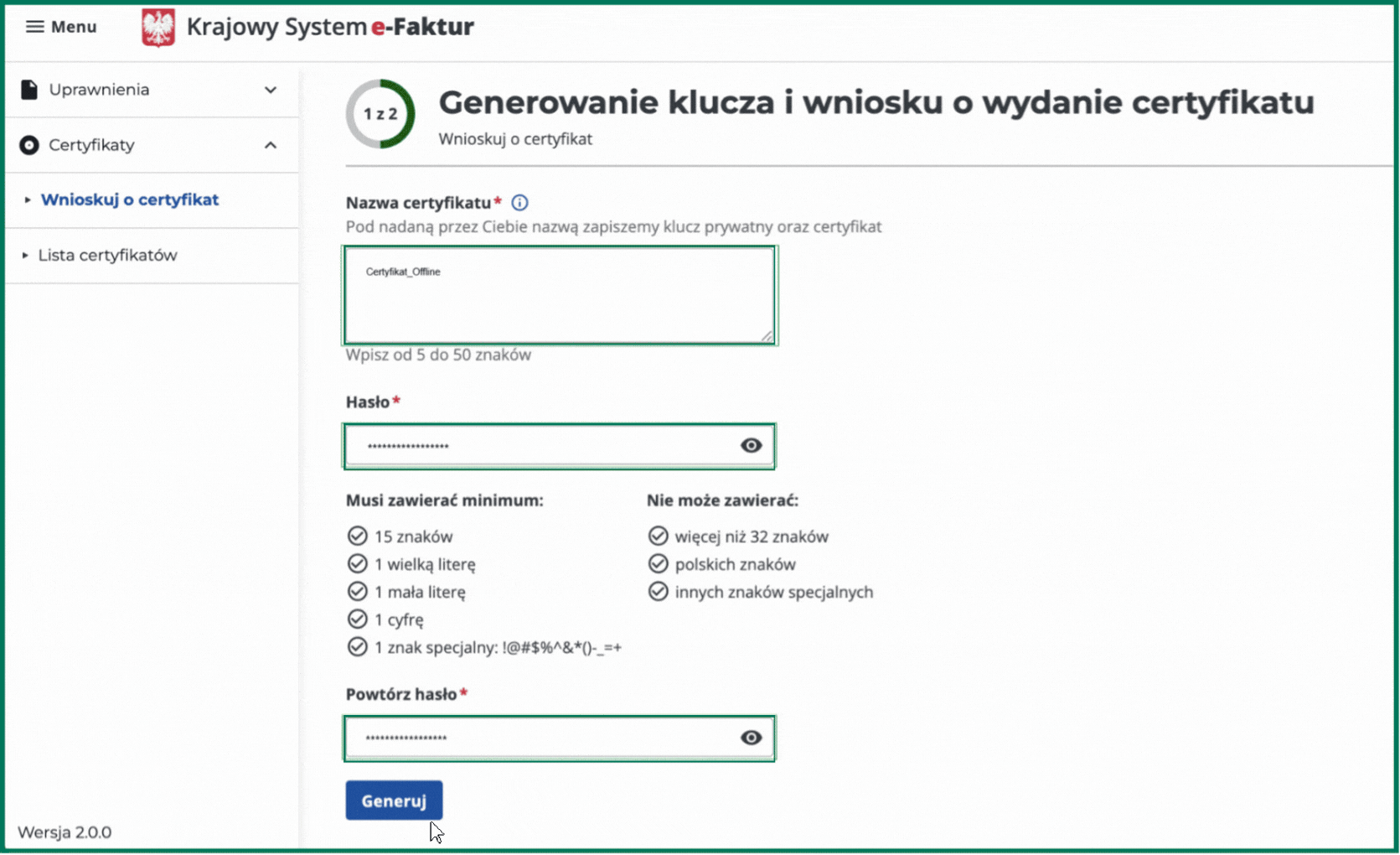Image resolution: width=1400 pixels, height=855 pixels.
Task: Click the Nazwa certyfikatu field label
Action: pos(418,203)
